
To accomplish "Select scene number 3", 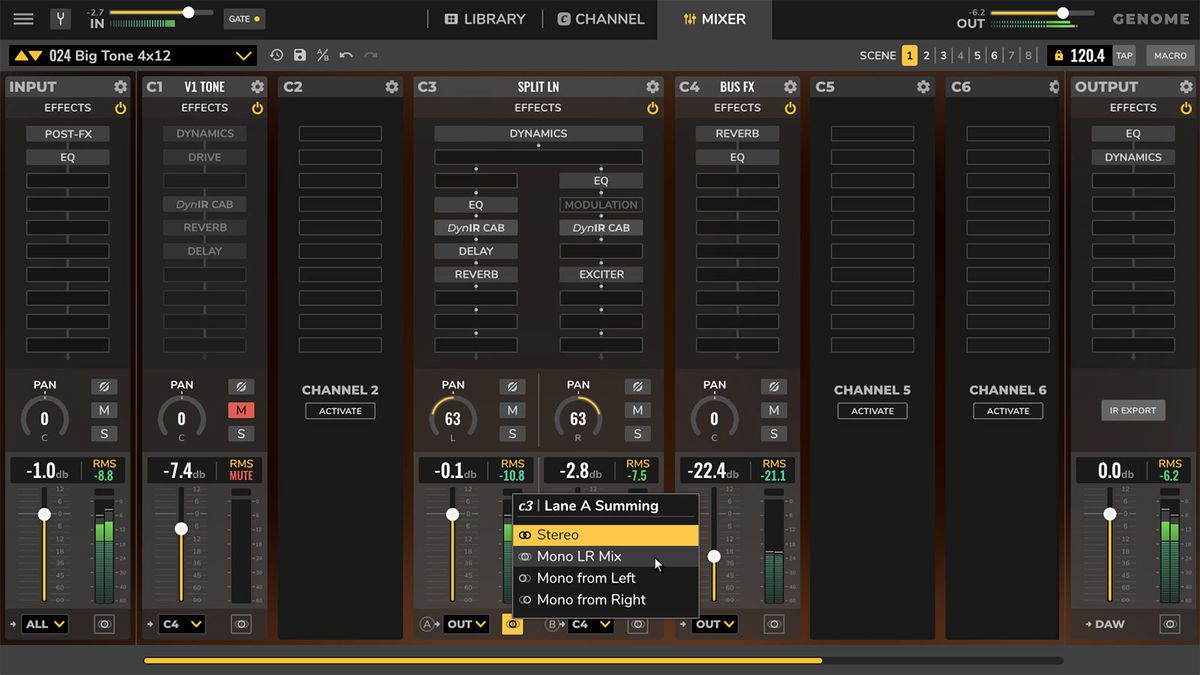I will tap(943, 56).
